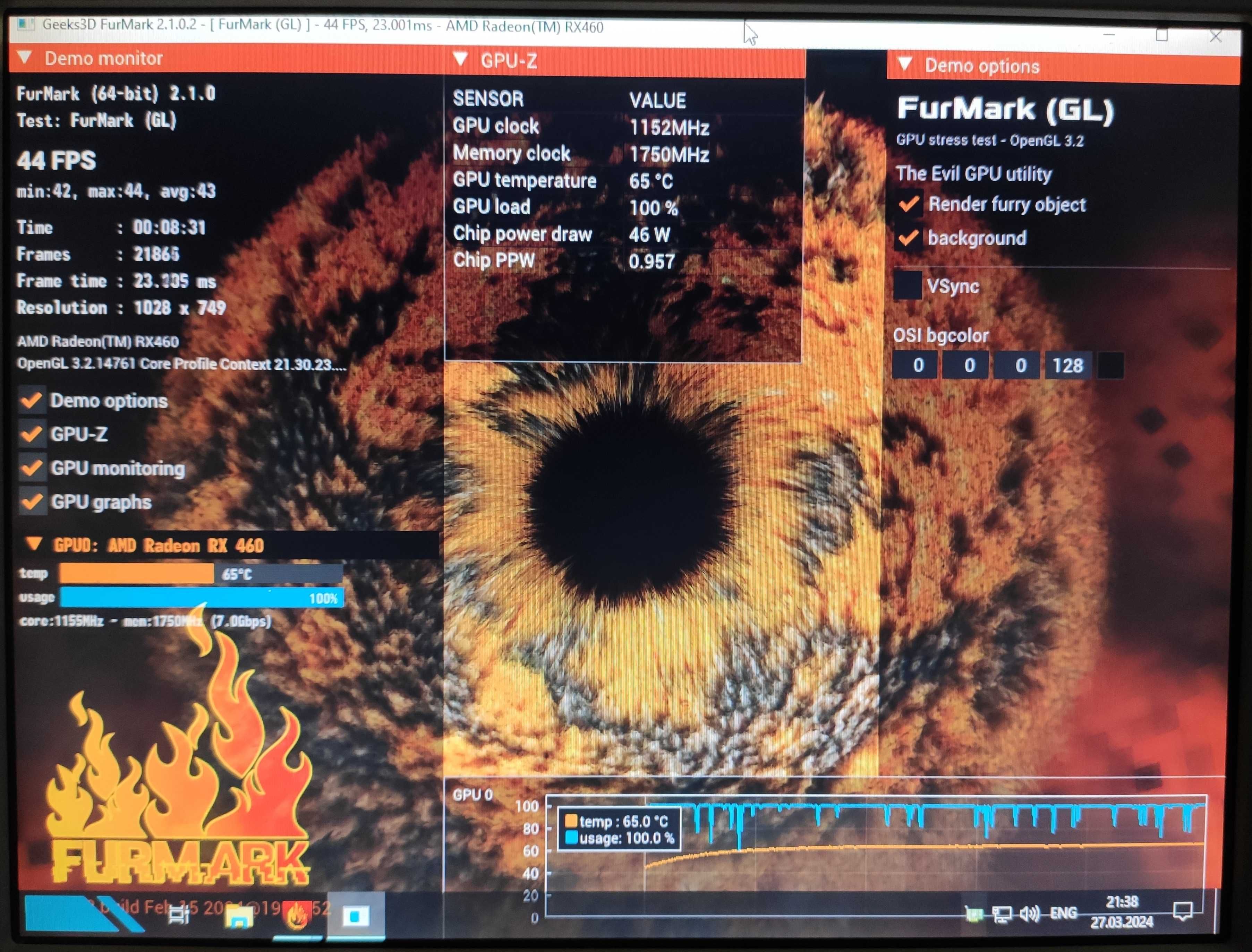The image size is (1252, 952).
Task: Click the GPU-Z panel header title
Action: [x=508, y=60]
